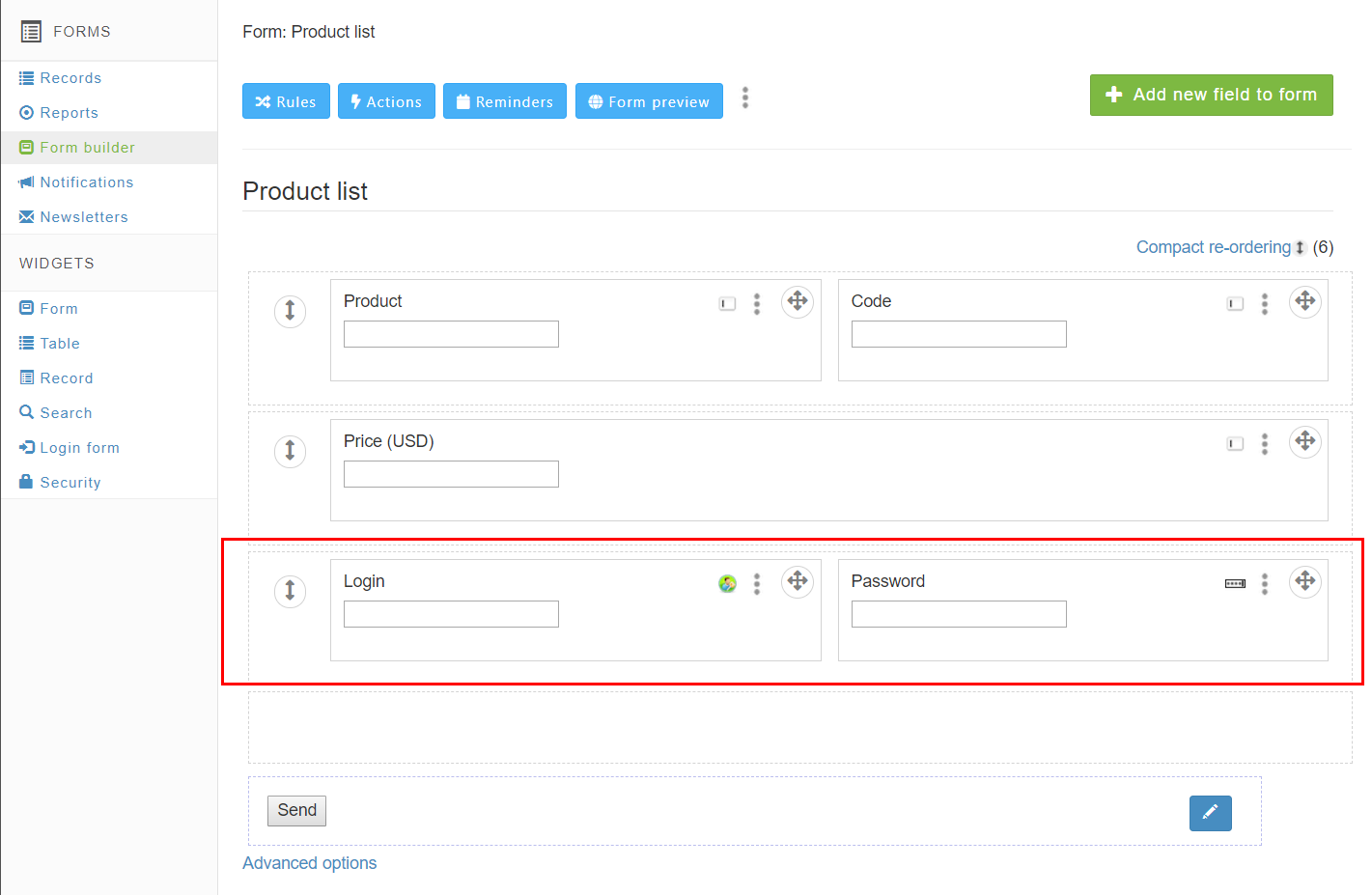
Task: Open the Reminders button
Action: (505, 101)
